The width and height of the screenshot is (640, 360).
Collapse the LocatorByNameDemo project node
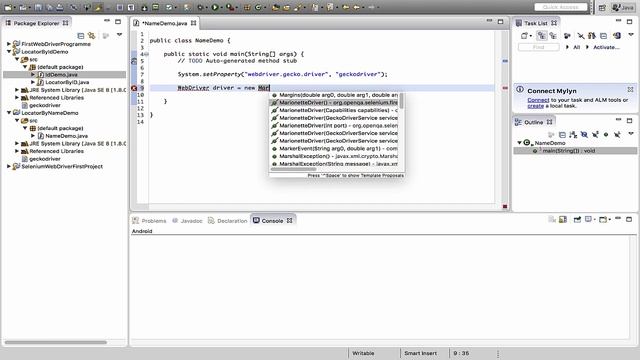[9, 113]
